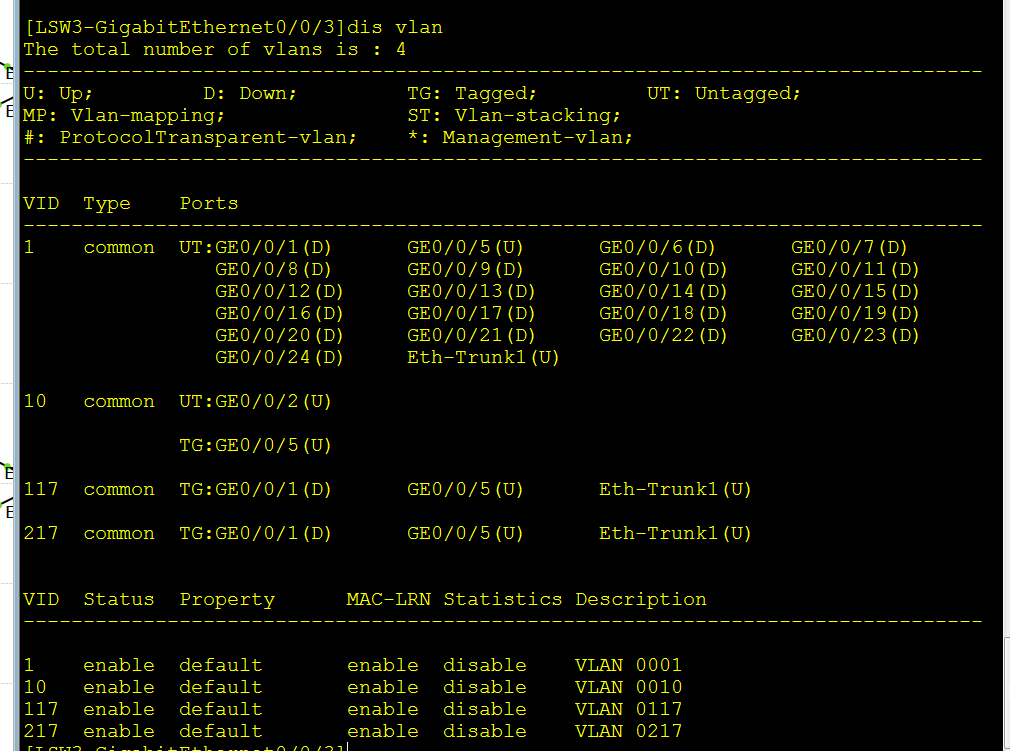Click the "#: ProtocolTransparent-vlan;" legend text
Screen dimensions: 1010x751
pyautogui.click(x=190, y=137)
